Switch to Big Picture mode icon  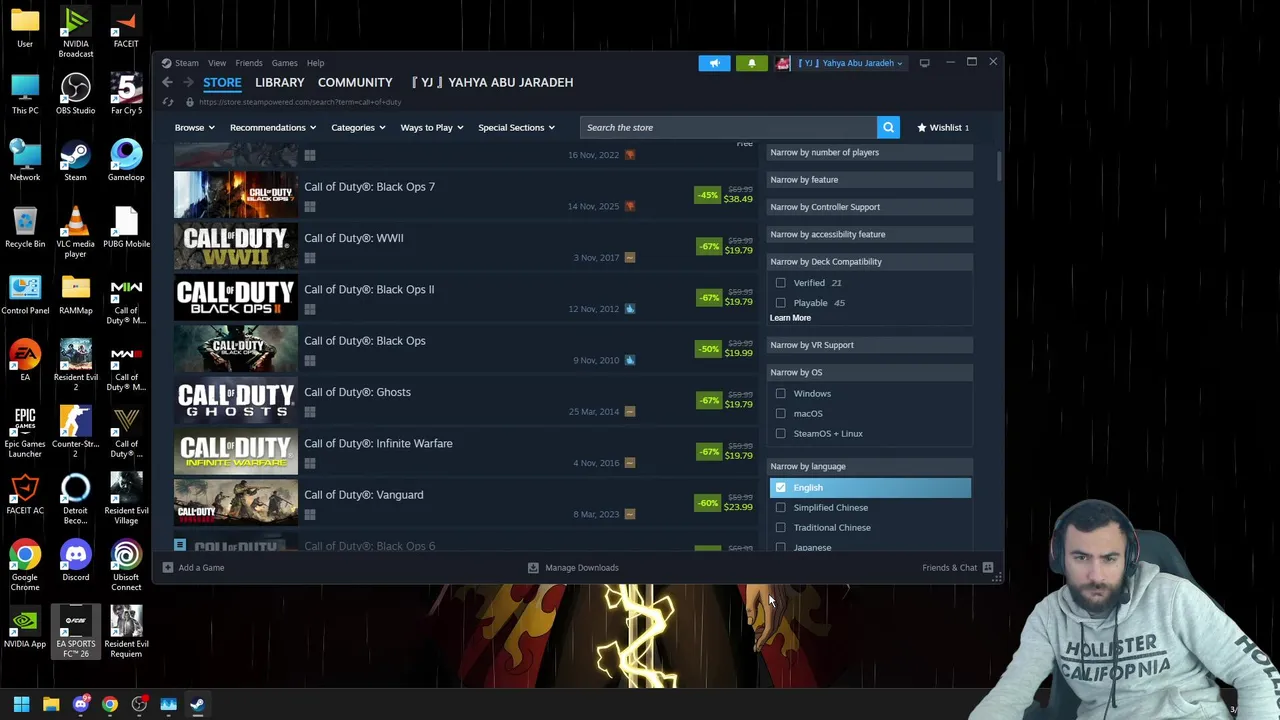(x=924, y=63)
